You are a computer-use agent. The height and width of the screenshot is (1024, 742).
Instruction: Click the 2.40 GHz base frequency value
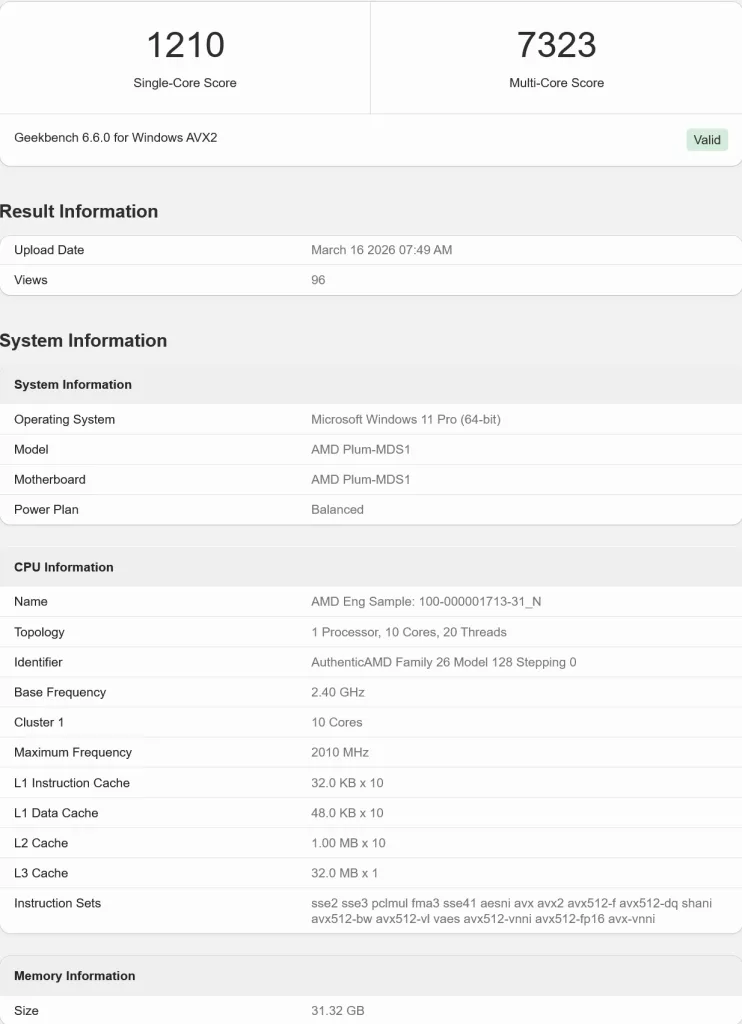[x=337, y=692]
